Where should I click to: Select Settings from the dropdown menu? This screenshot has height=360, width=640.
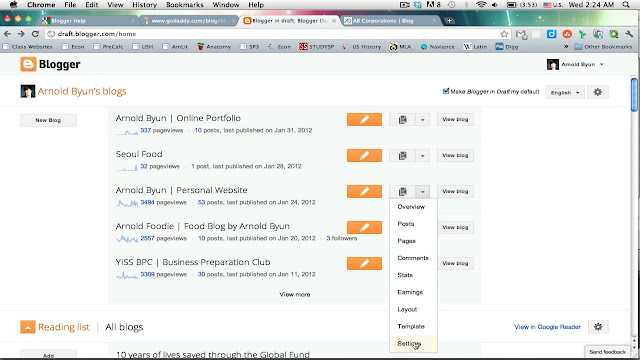409,344
